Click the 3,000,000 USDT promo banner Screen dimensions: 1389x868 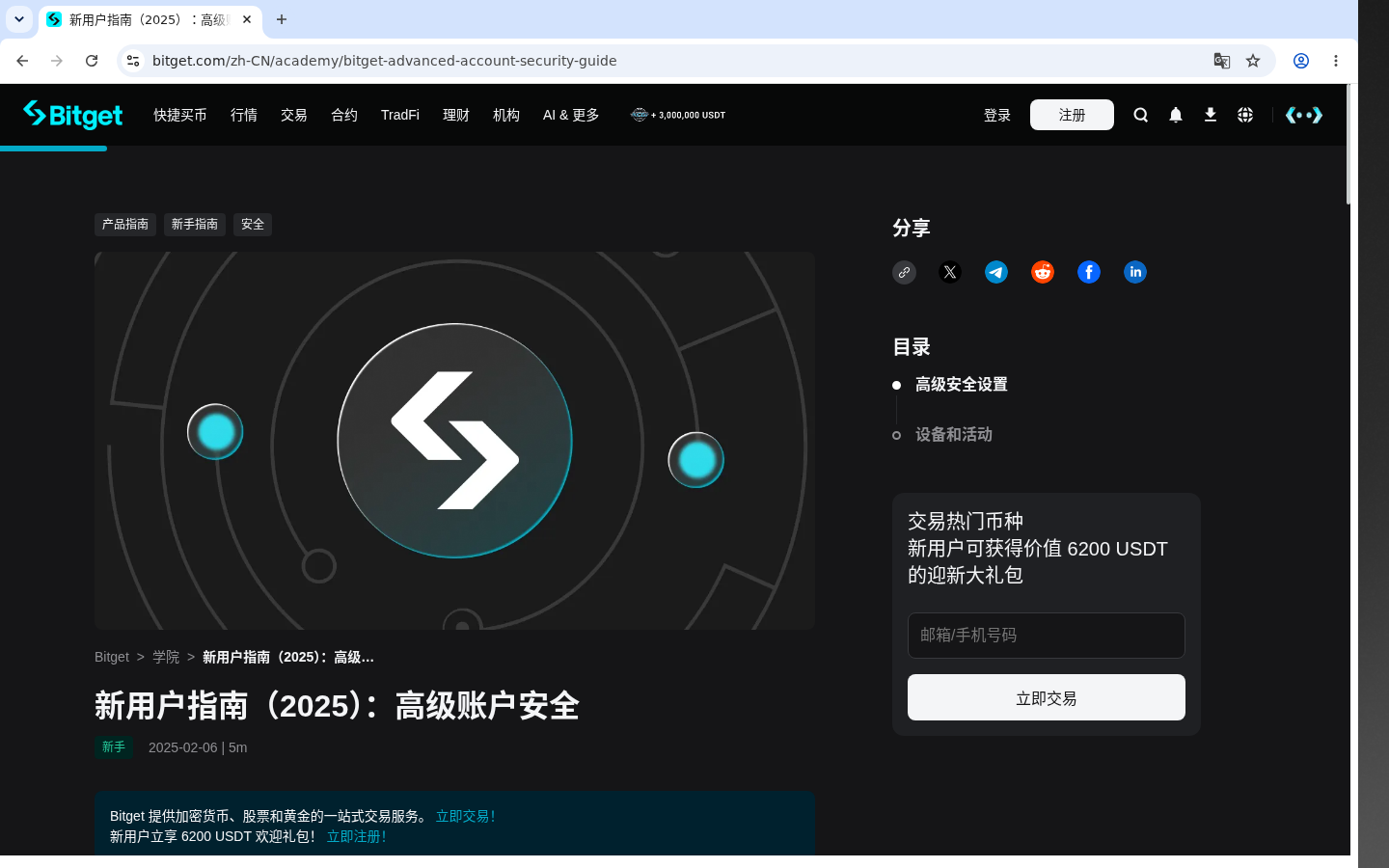coord(678,115)
